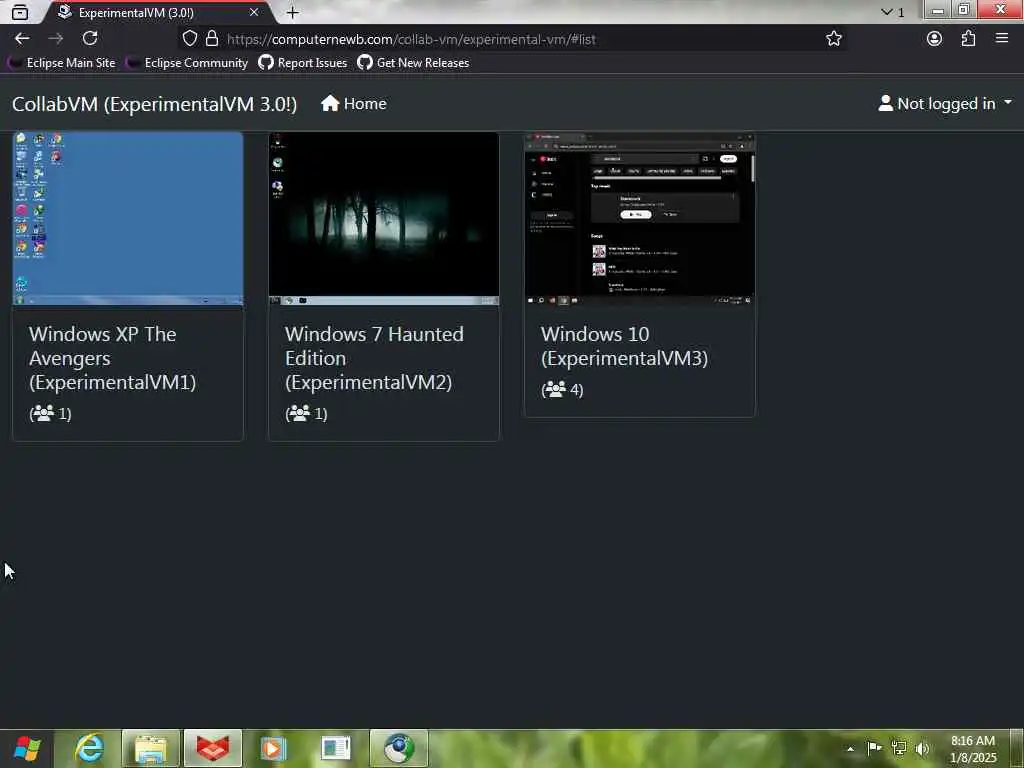Open the Report Issues bookmark

click(302, 63)
